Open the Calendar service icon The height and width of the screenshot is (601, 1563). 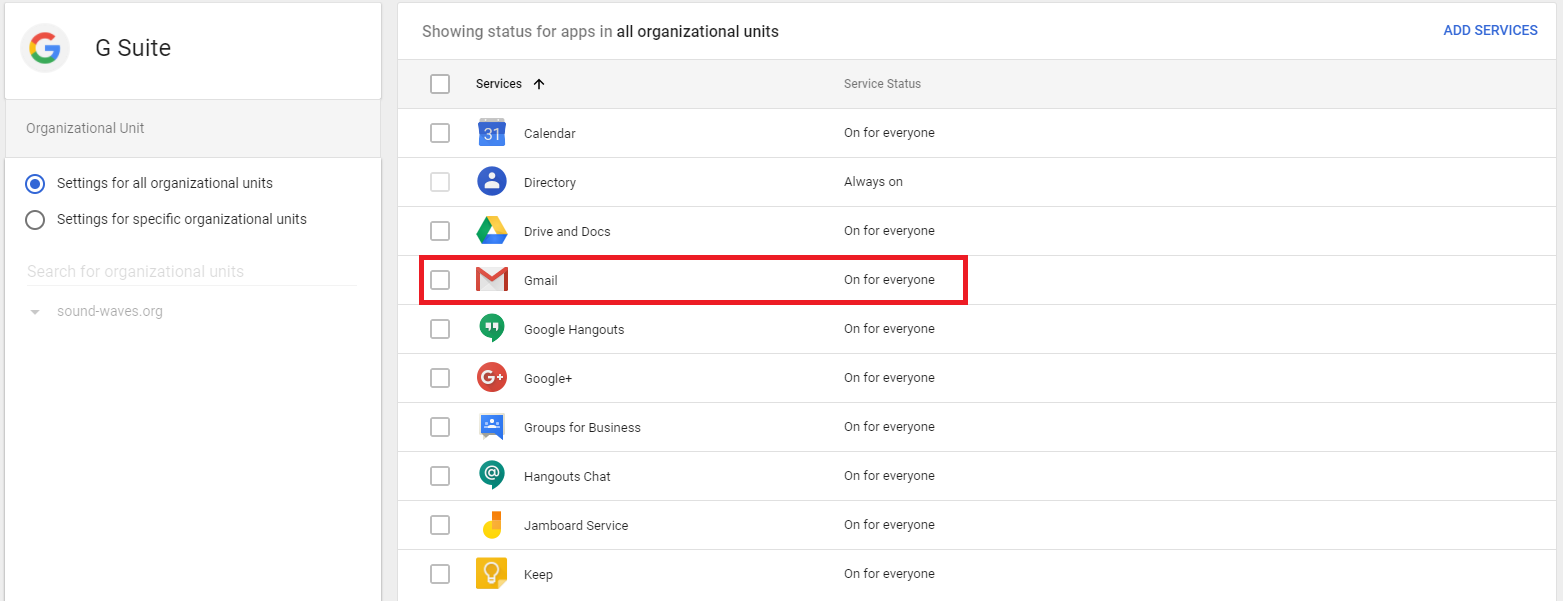(x=492, y=133)
